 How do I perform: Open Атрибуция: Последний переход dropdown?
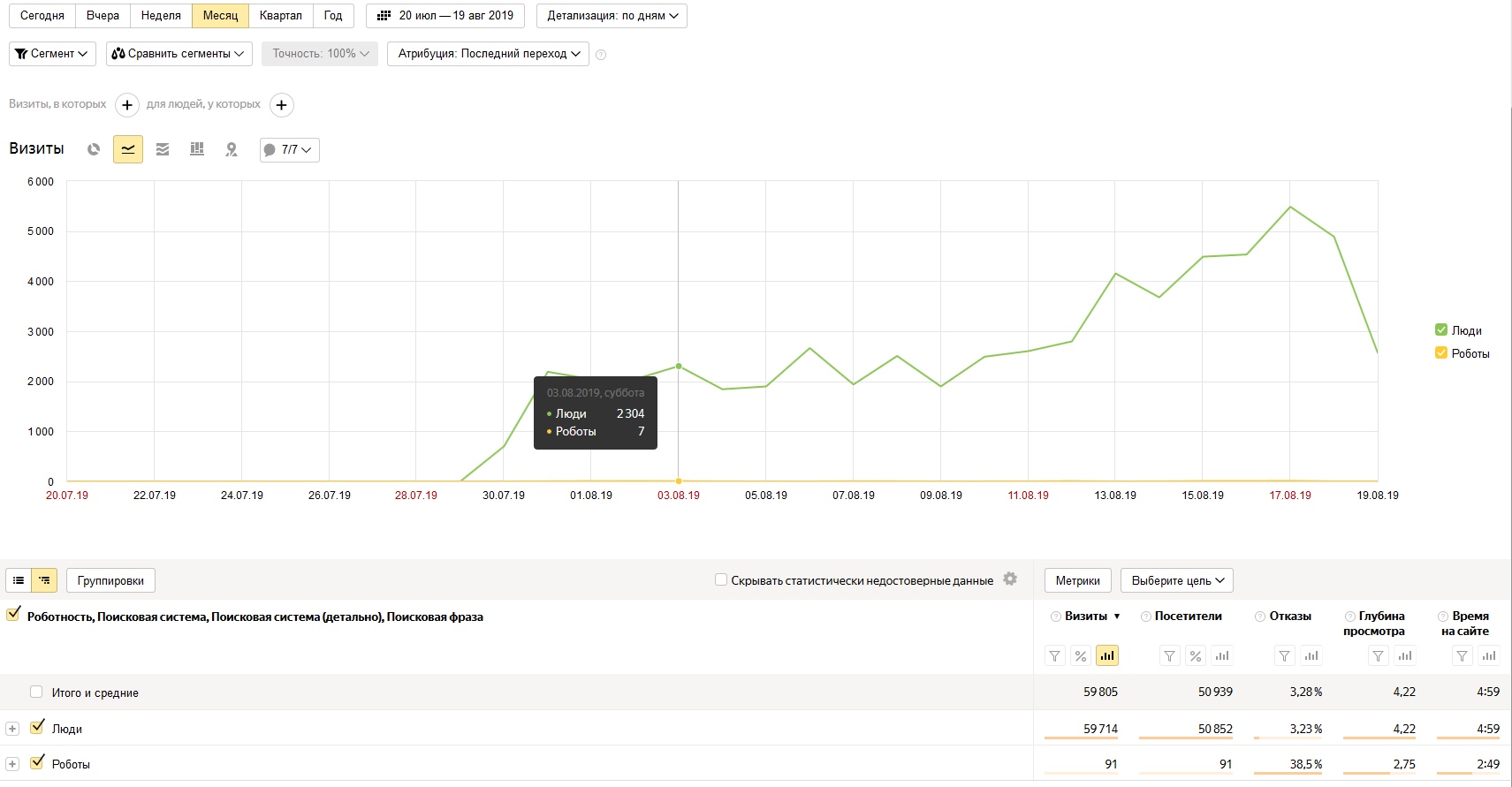tap(488, 54)
